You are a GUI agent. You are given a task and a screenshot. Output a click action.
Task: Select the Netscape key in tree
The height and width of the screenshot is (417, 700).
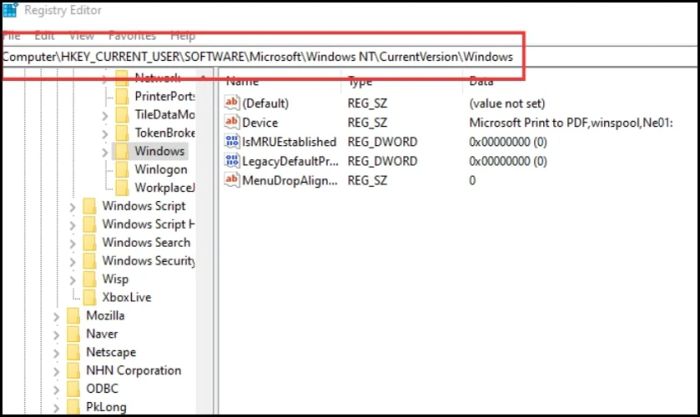coord(110,352)
